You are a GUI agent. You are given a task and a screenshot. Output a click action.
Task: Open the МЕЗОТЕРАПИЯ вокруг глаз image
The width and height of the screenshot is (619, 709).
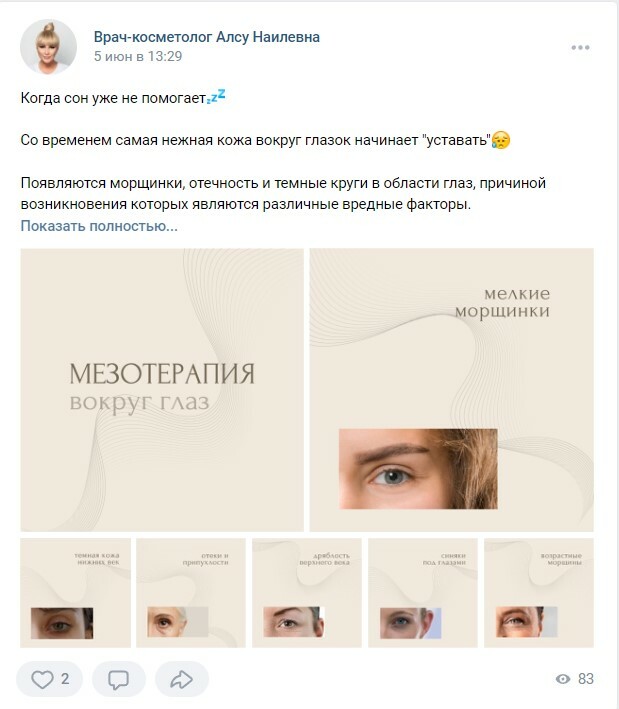click(162, 390)
